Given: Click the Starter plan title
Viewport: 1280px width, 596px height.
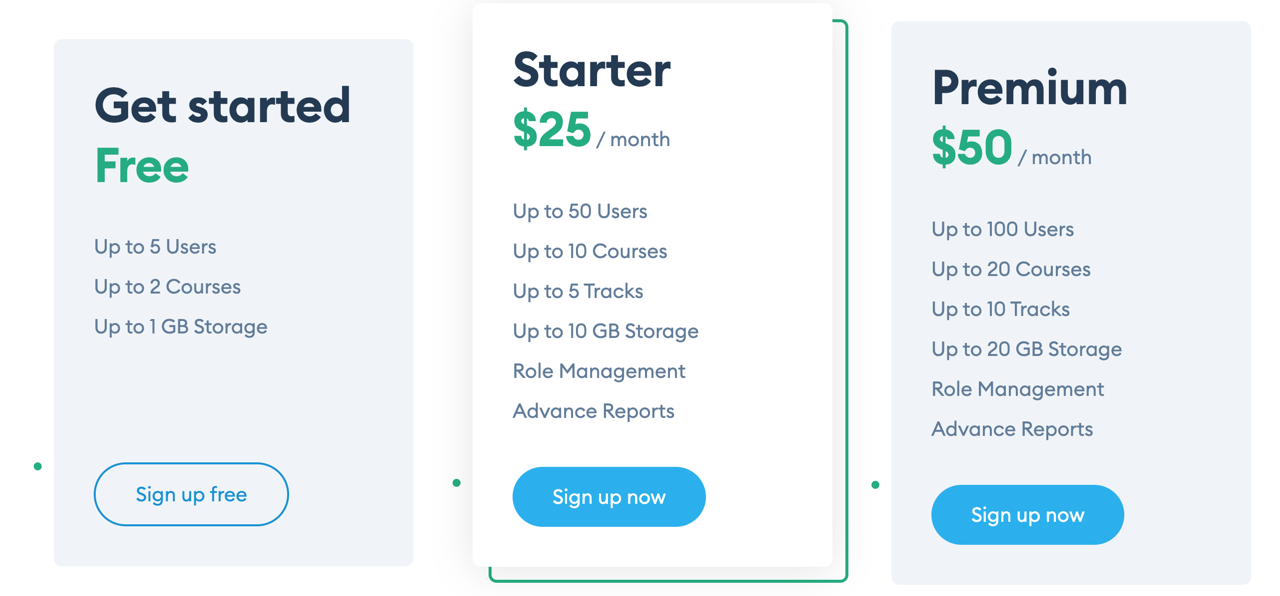Looking at the screenshot, I should (x=591, y=70).
